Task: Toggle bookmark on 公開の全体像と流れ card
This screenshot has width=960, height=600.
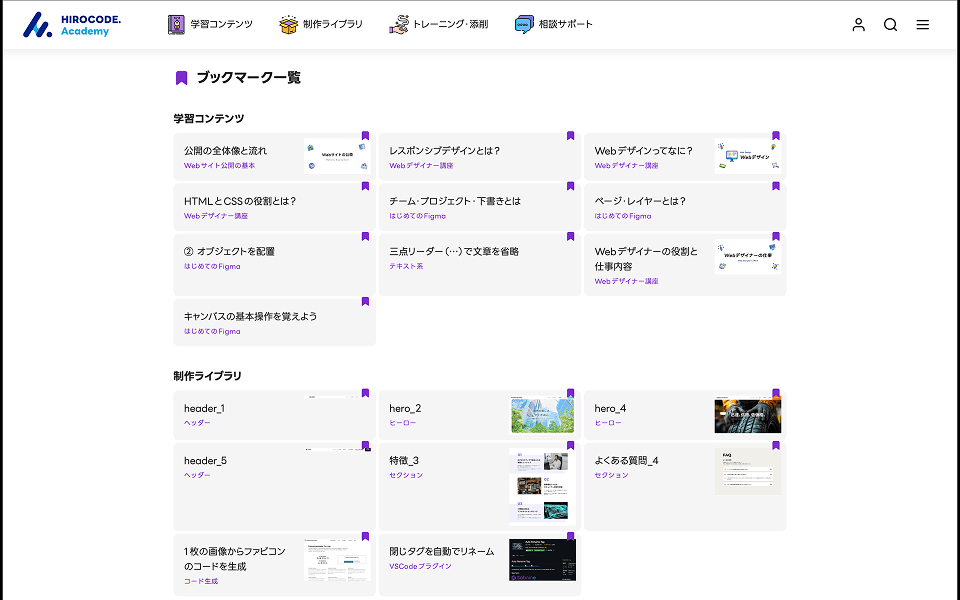Action: point(365,136)
